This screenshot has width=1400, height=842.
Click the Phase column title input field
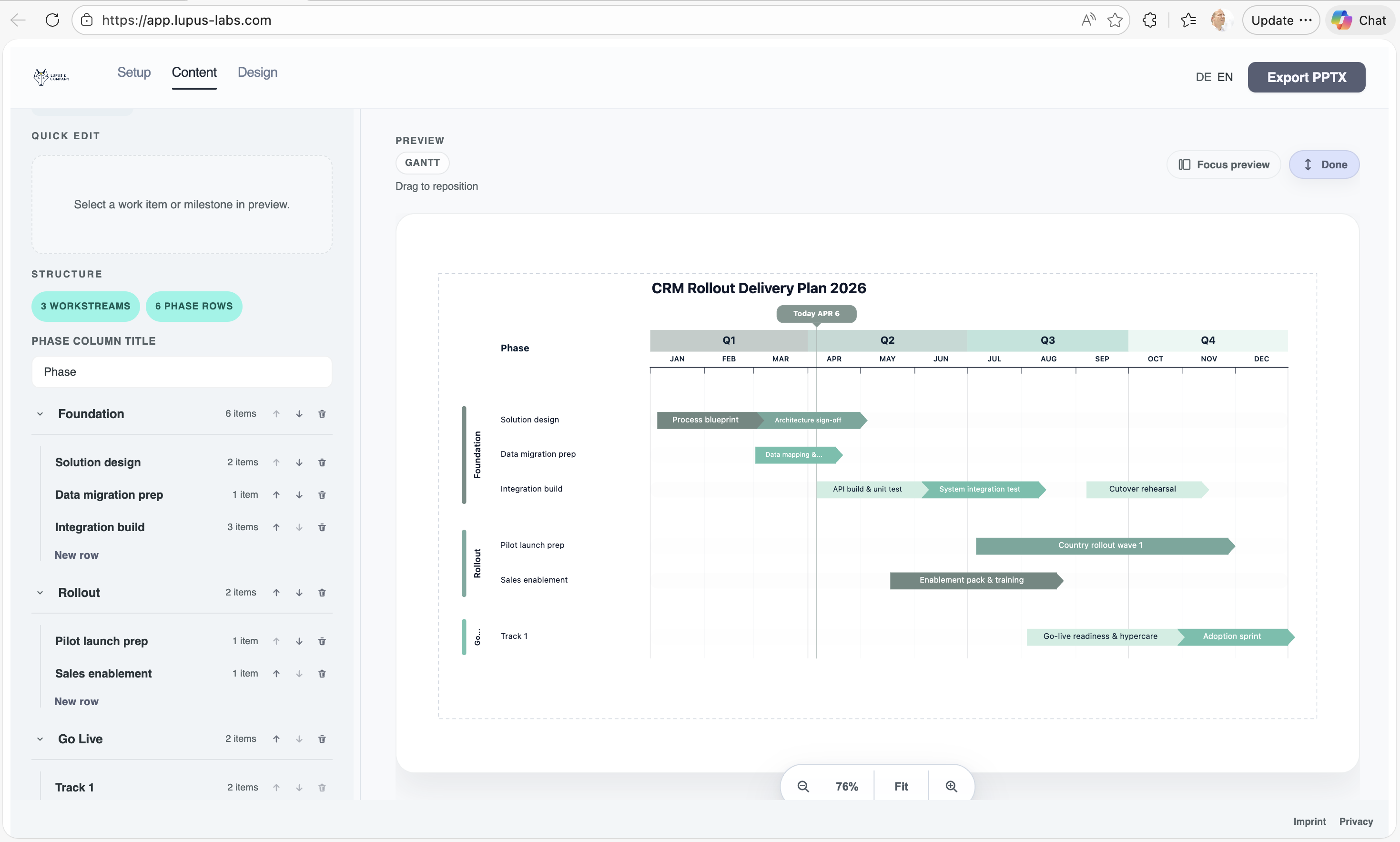pos(182,371)
